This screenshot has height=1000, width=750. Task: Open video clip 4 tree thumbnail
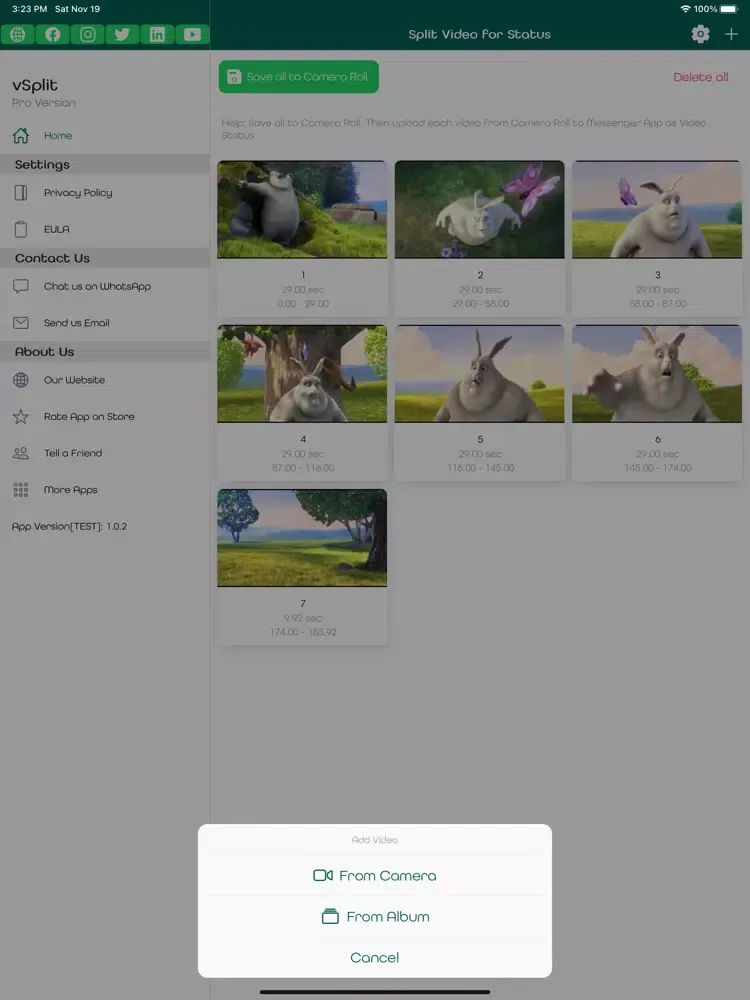point(302,374)
